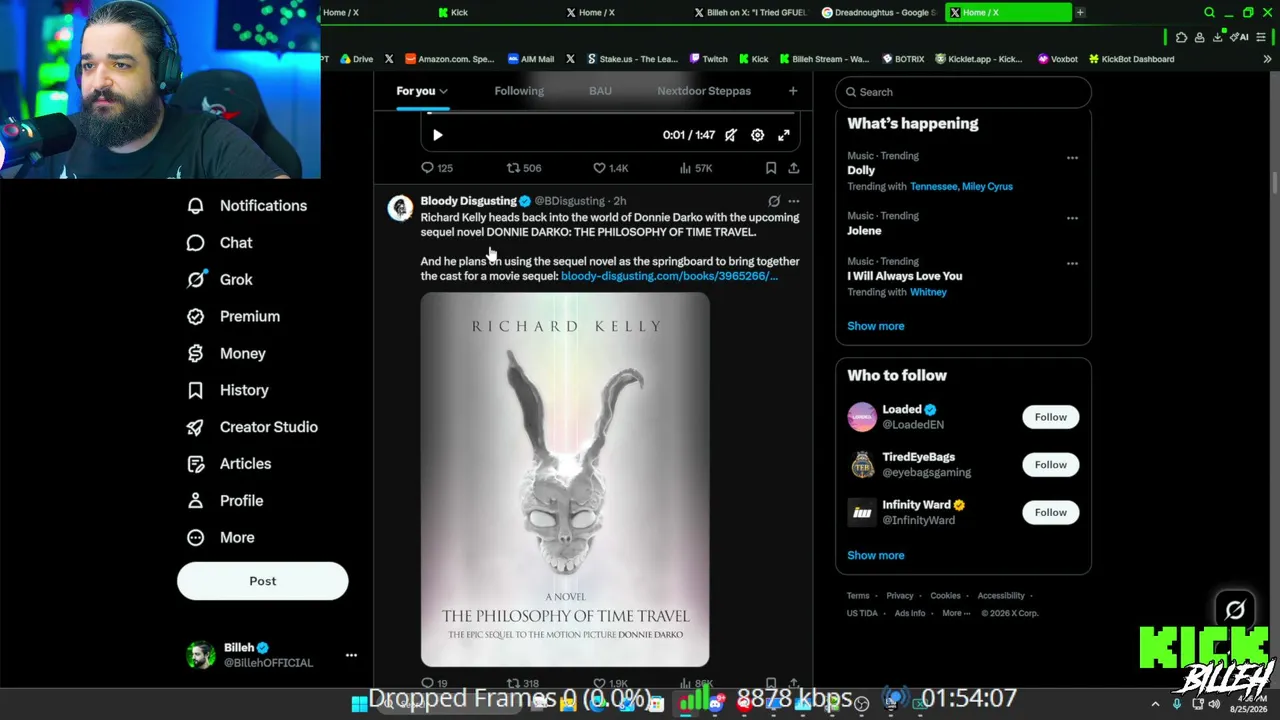Click the Post button
Viewport: 1280px width, 720px height.
(263, 581)
